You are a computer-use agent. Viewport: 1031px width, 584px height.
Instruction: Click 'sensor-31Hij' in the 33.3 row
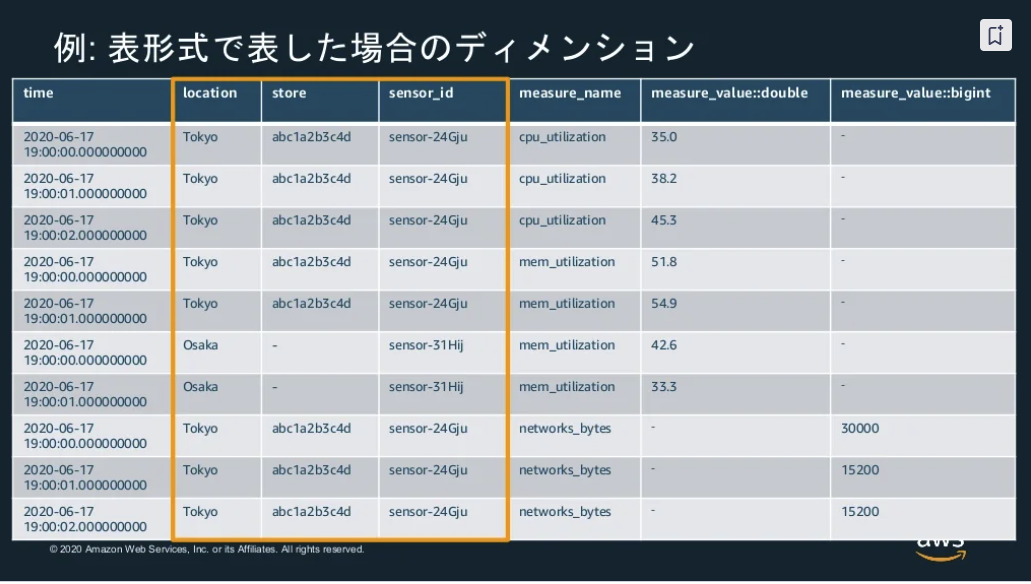425,387
